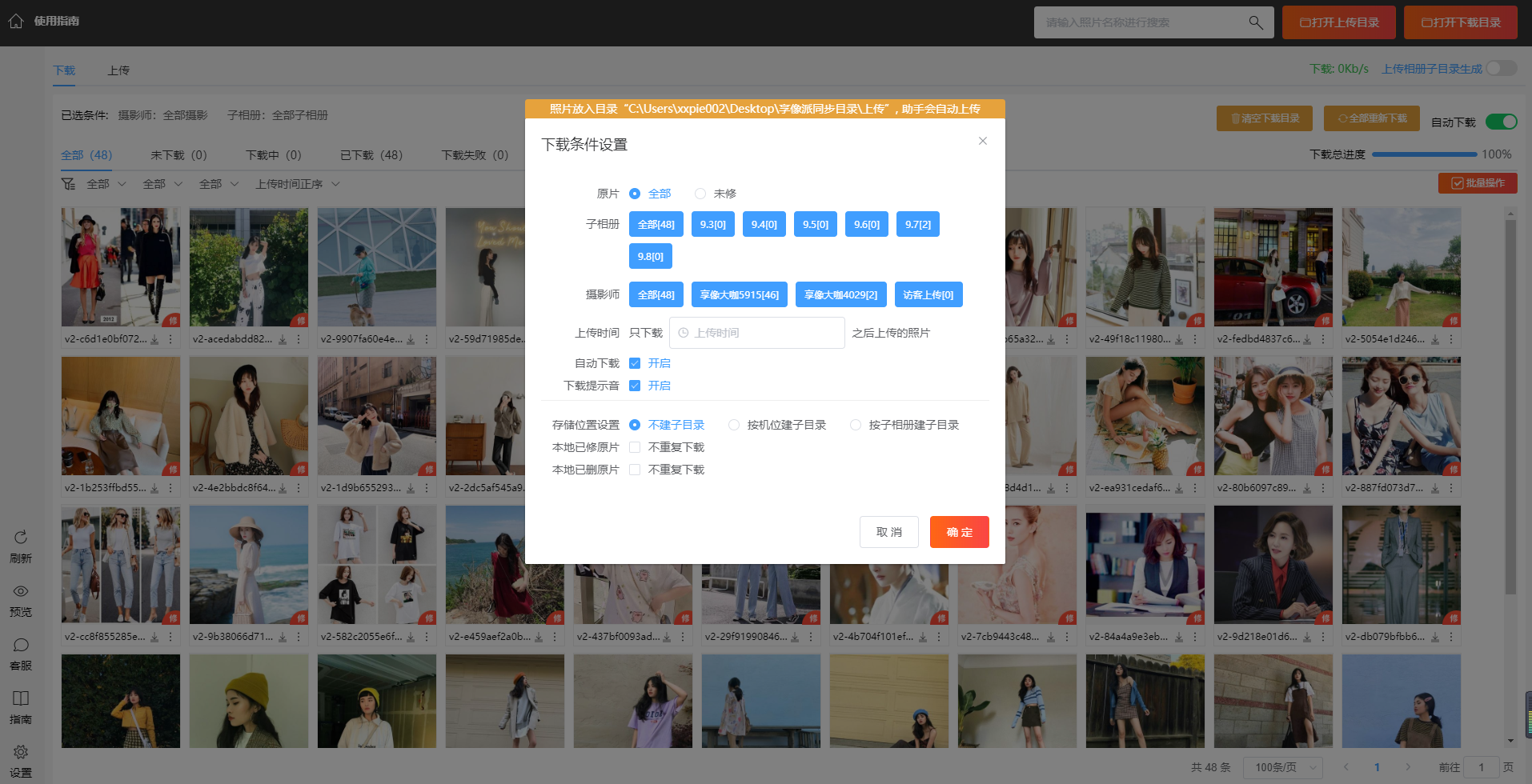Click the 刷新 refresh icon in the sidebar
The image size is (1532, 784).
tap(21, 537)
